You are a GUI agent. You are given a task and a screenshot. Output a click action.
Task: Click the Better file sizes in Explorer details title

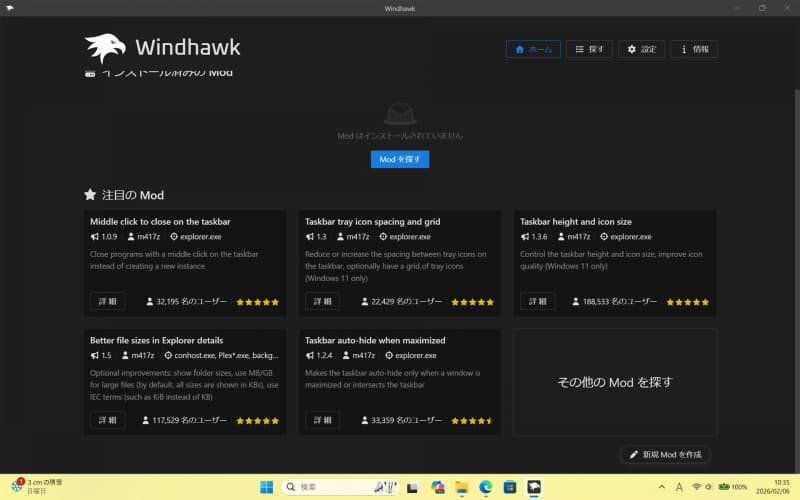pos(157,340)
